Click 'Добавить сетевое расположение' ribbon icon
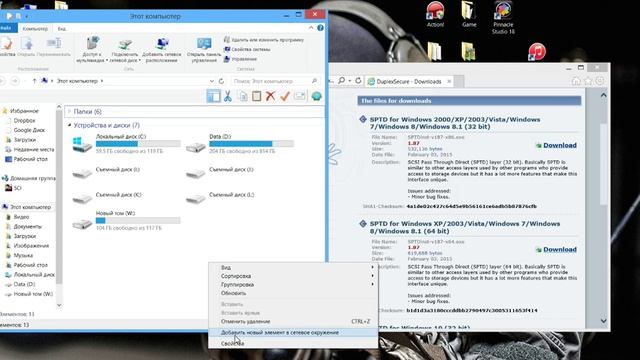The height and width of the screenshot is (360, 640). pos(162,49)
